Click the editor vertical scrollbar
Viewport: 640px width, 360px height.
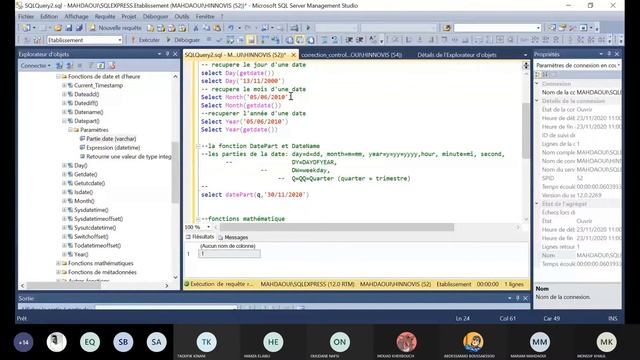click(x=526, y=131)
